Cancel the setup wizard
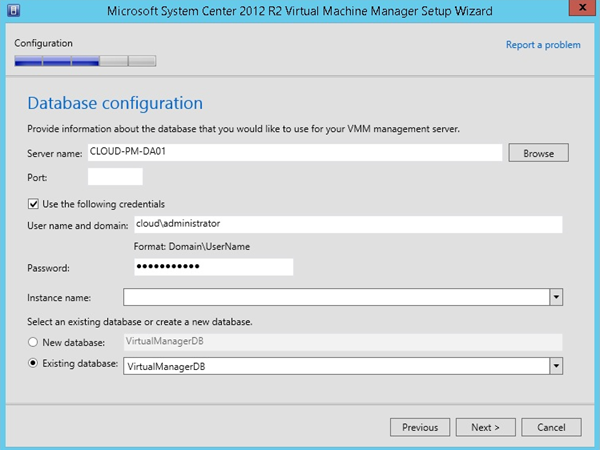 [551, 427]
